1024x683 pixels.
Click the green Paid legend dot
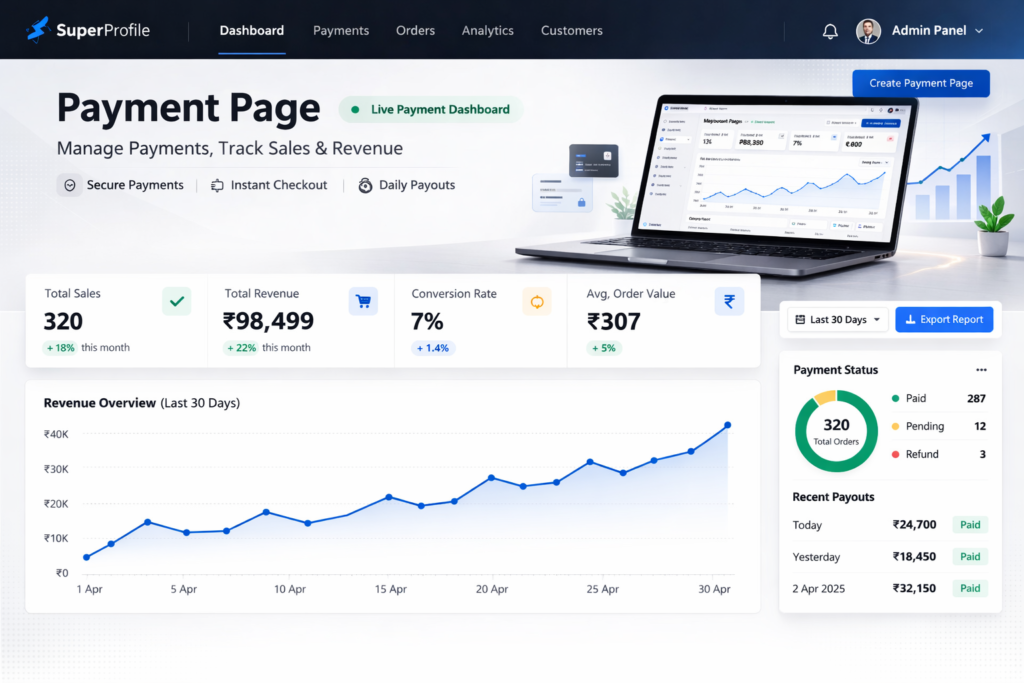895,398
